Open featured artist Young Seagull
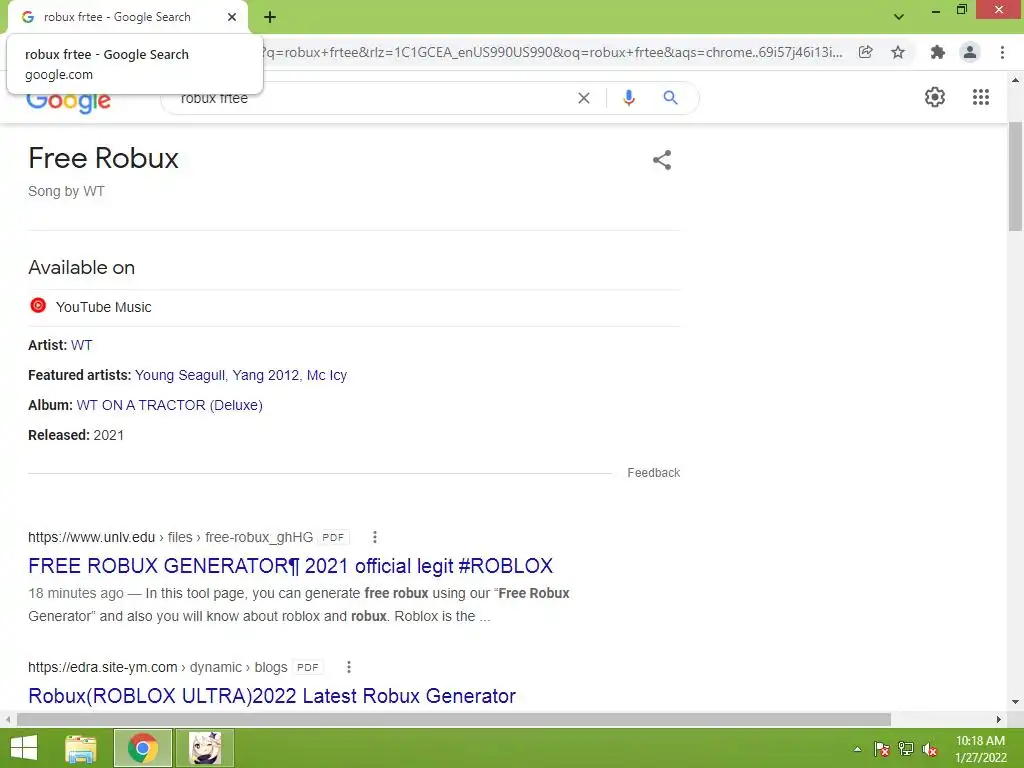 [x=180, y=376]
